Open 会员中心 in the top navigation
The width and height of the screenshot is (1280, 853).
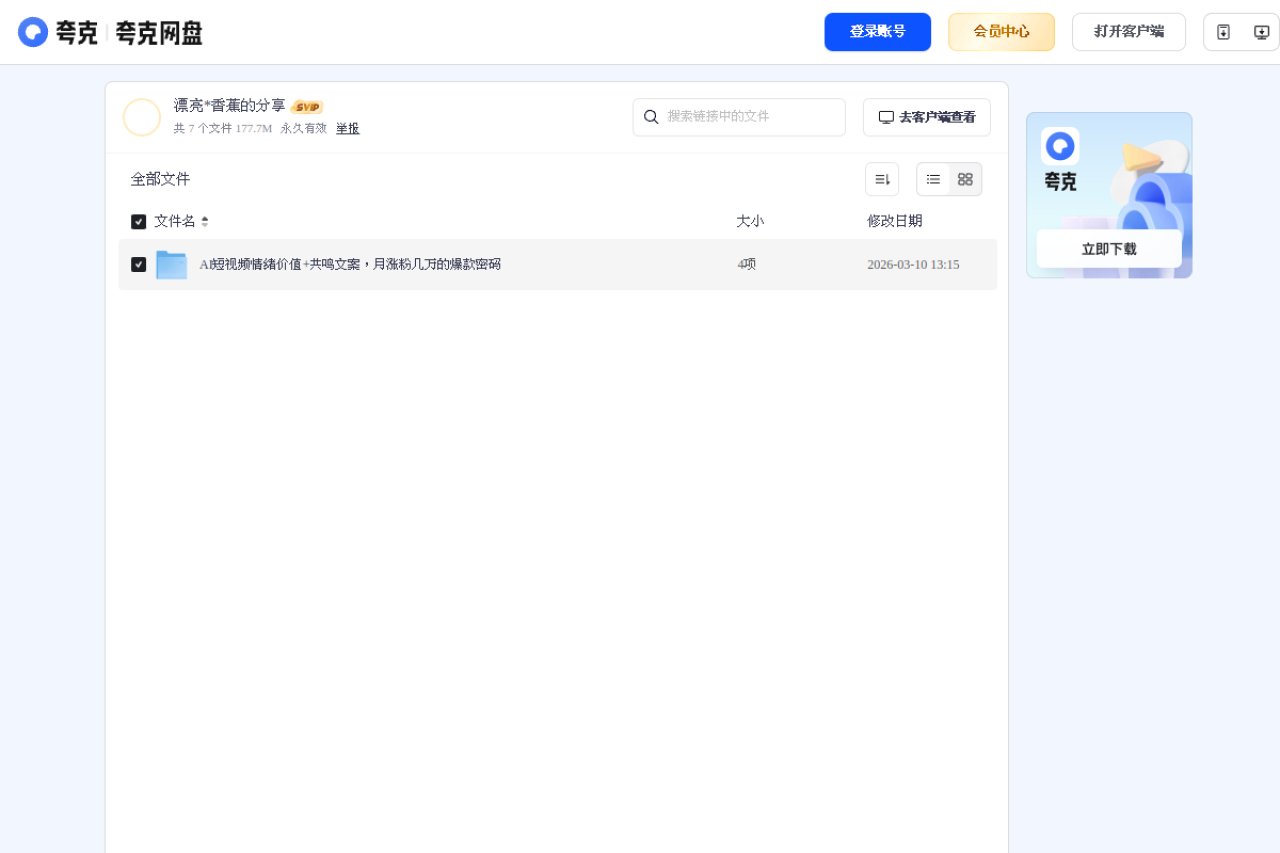point(1001,31)
